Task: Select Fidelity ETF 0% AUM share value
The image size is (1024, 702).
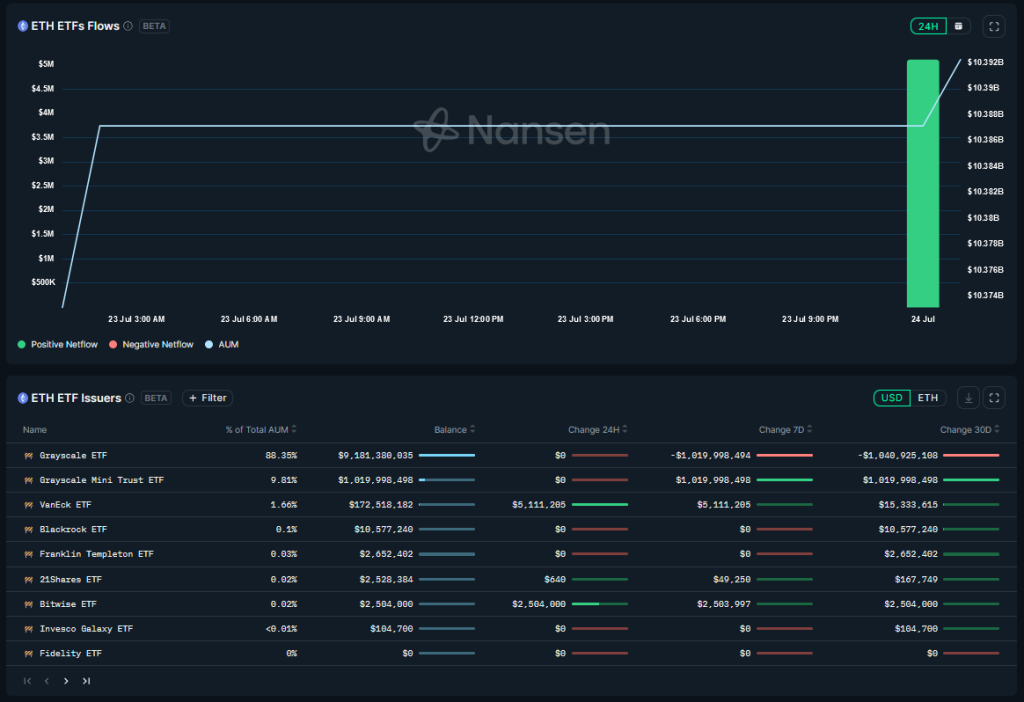Action: click(291, 654)
